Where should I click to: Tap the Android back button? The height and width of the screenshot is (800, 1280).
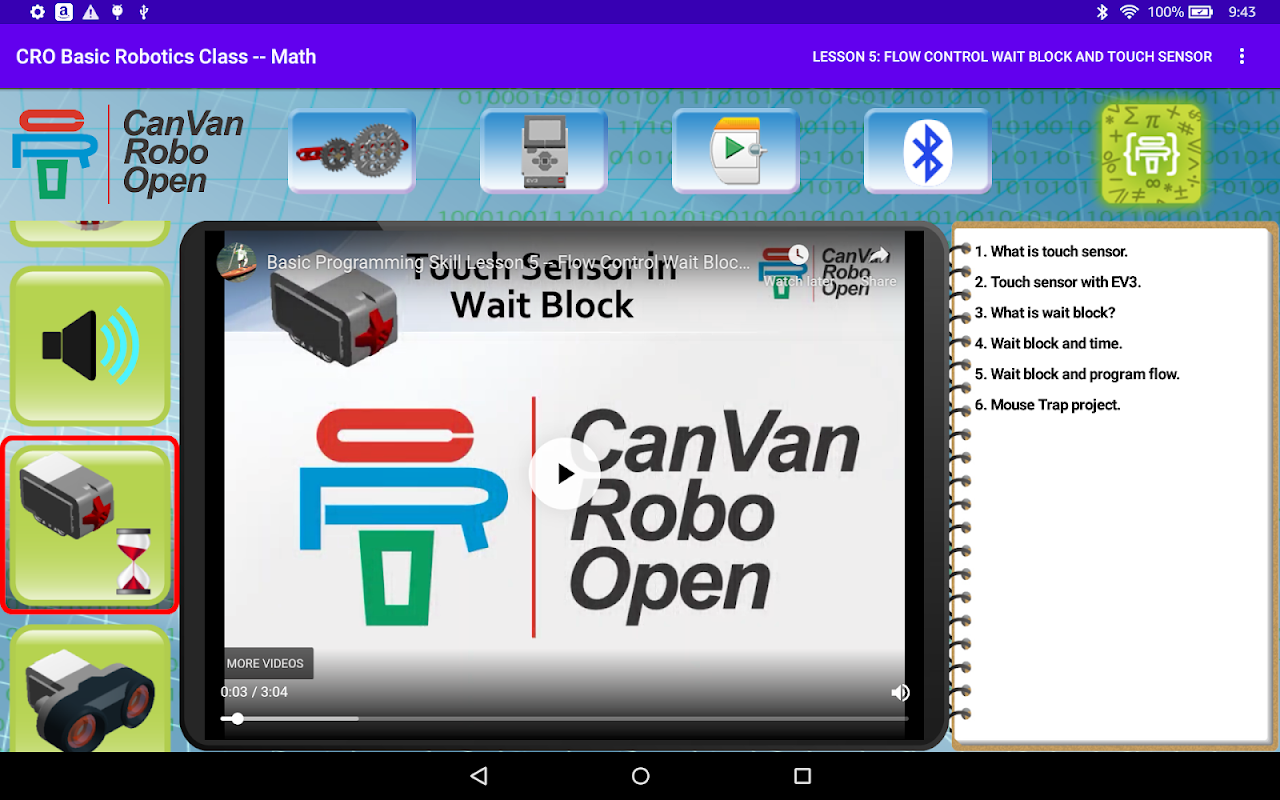[479, 776]
